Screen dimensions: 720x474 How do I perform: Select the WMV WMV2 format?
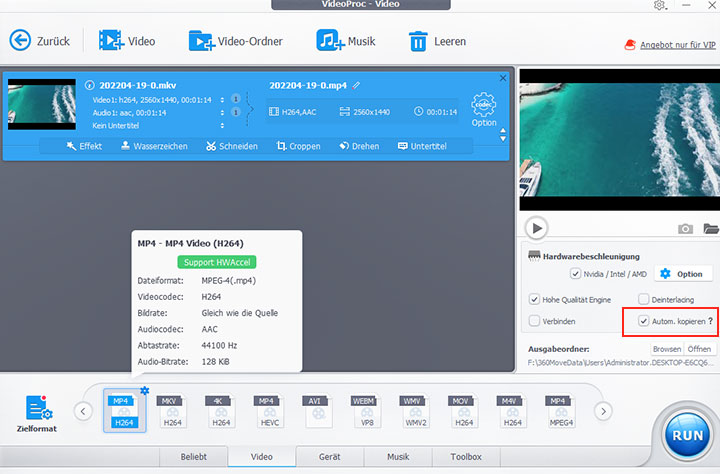click(415, 411)
